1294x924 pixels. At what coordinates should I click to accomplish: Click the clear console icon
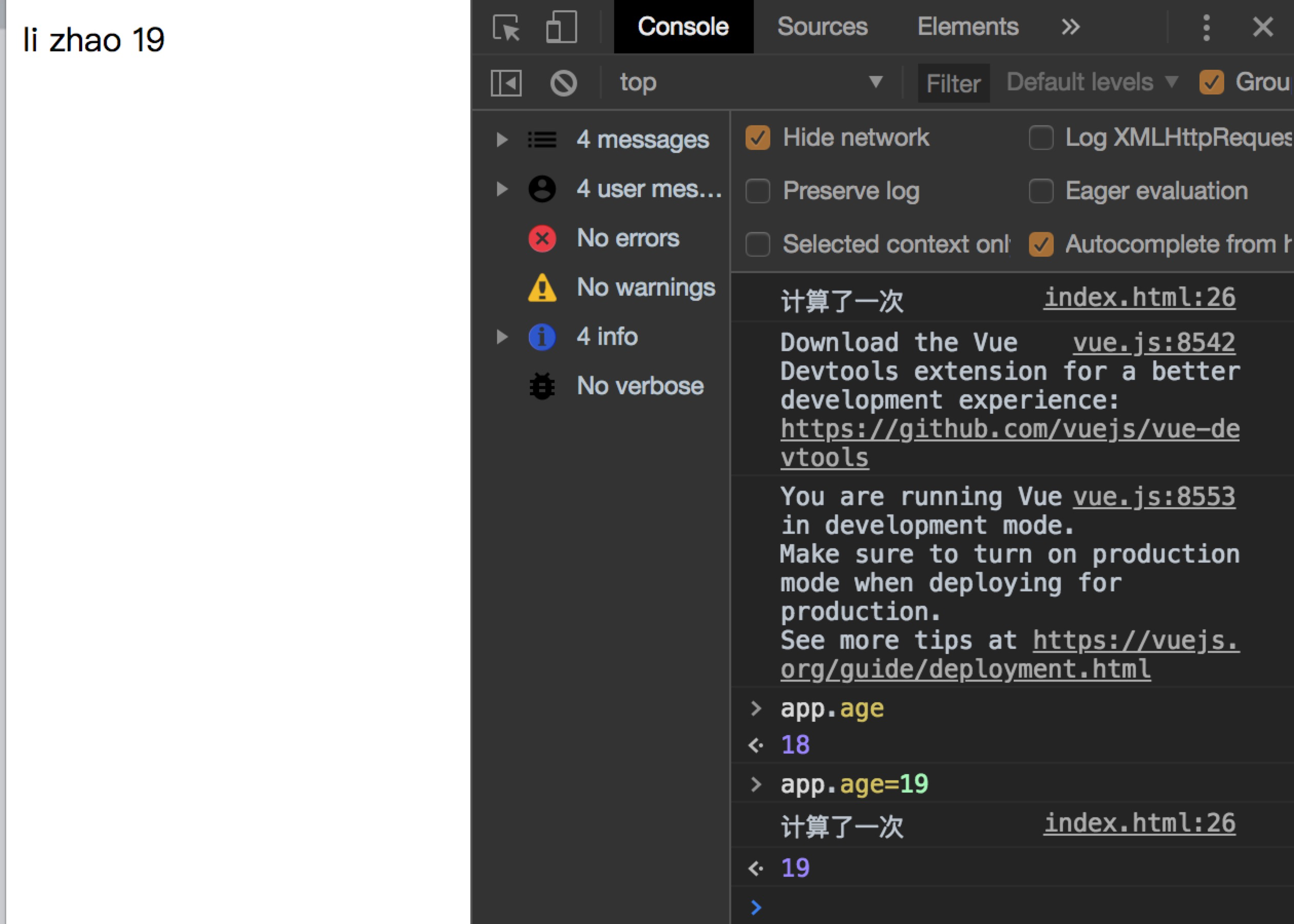(563, 83)
